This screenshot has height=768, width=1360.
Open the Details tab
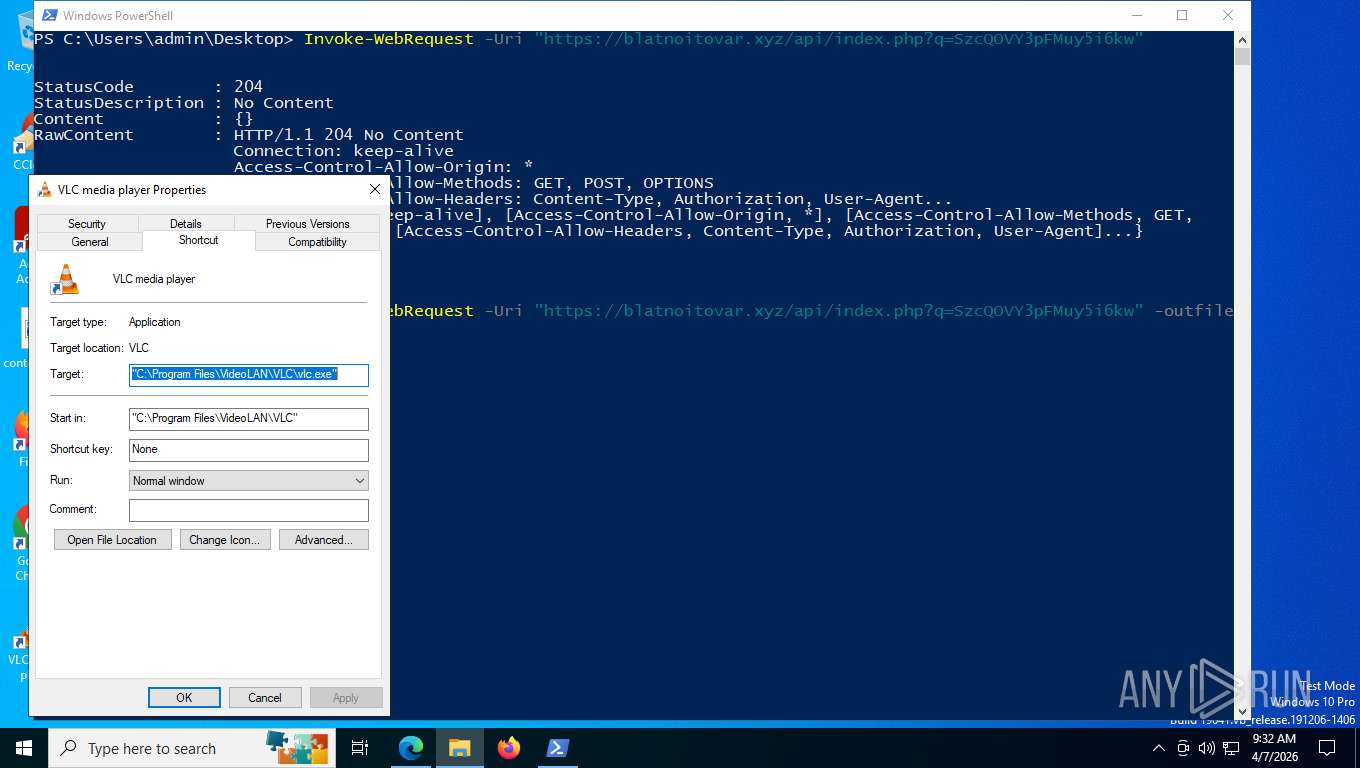click(185, 223)
